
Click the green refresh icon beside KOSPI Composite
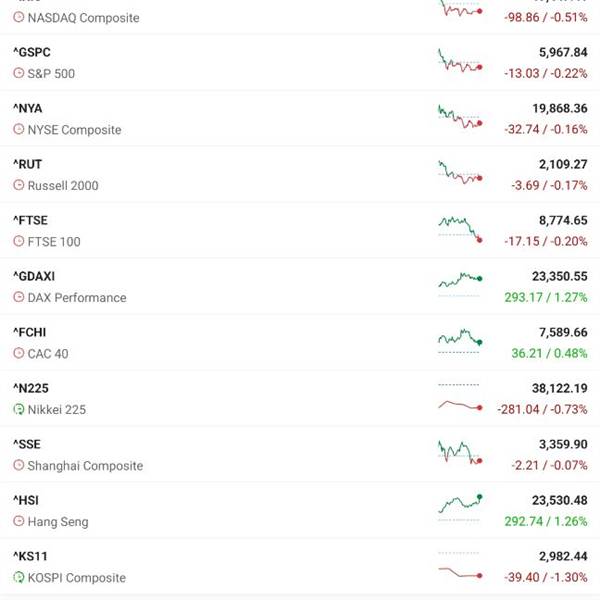pos(18,577)
